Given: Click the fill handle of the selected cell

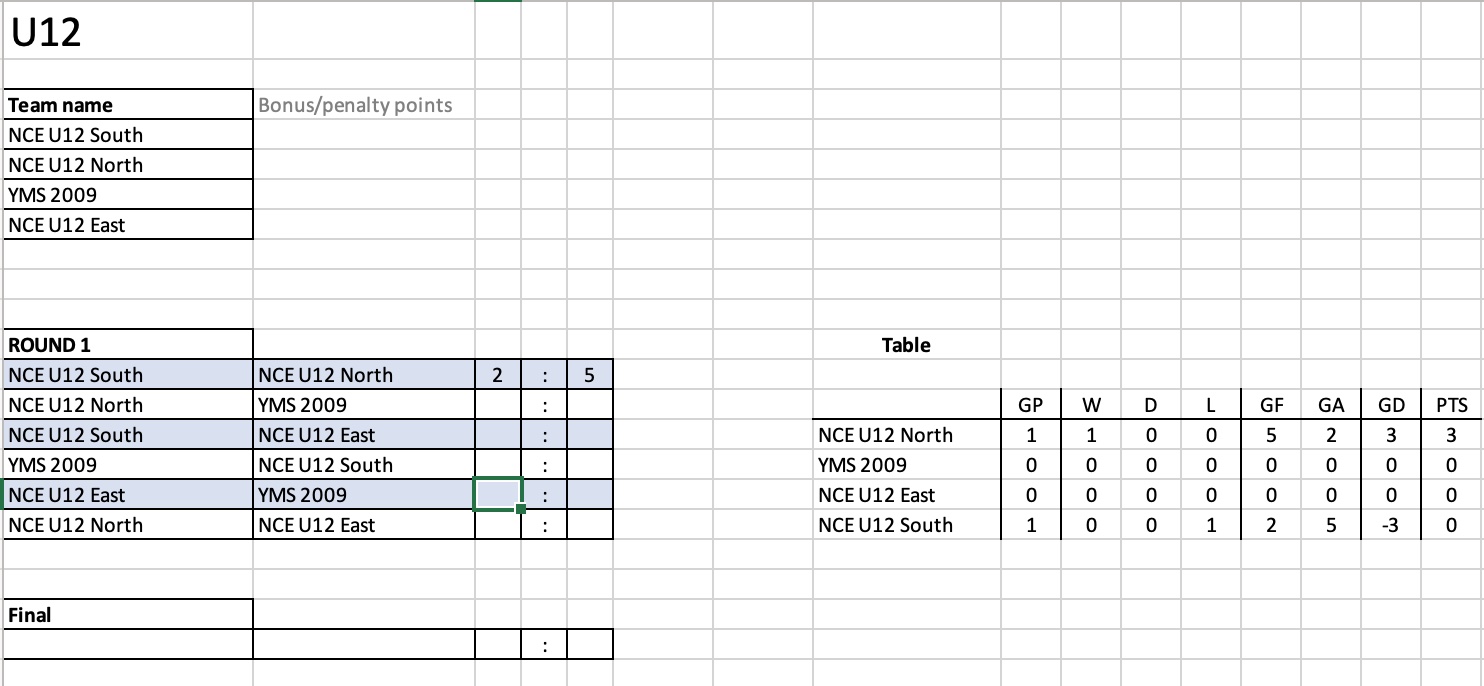Looking at the screenshot, I should click(x=521, y=510).
